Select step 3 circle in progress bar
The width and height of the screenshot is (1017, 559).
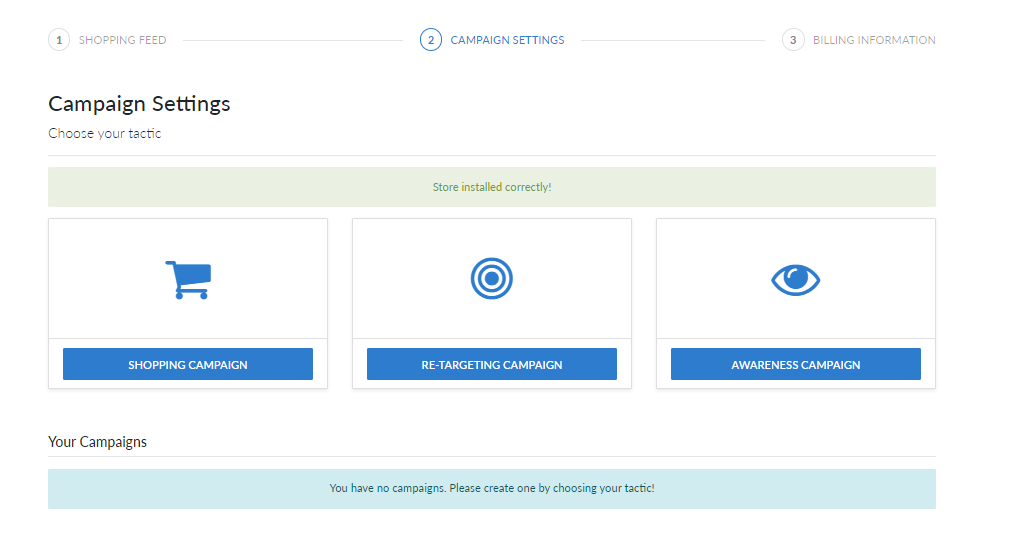(793, 40)
